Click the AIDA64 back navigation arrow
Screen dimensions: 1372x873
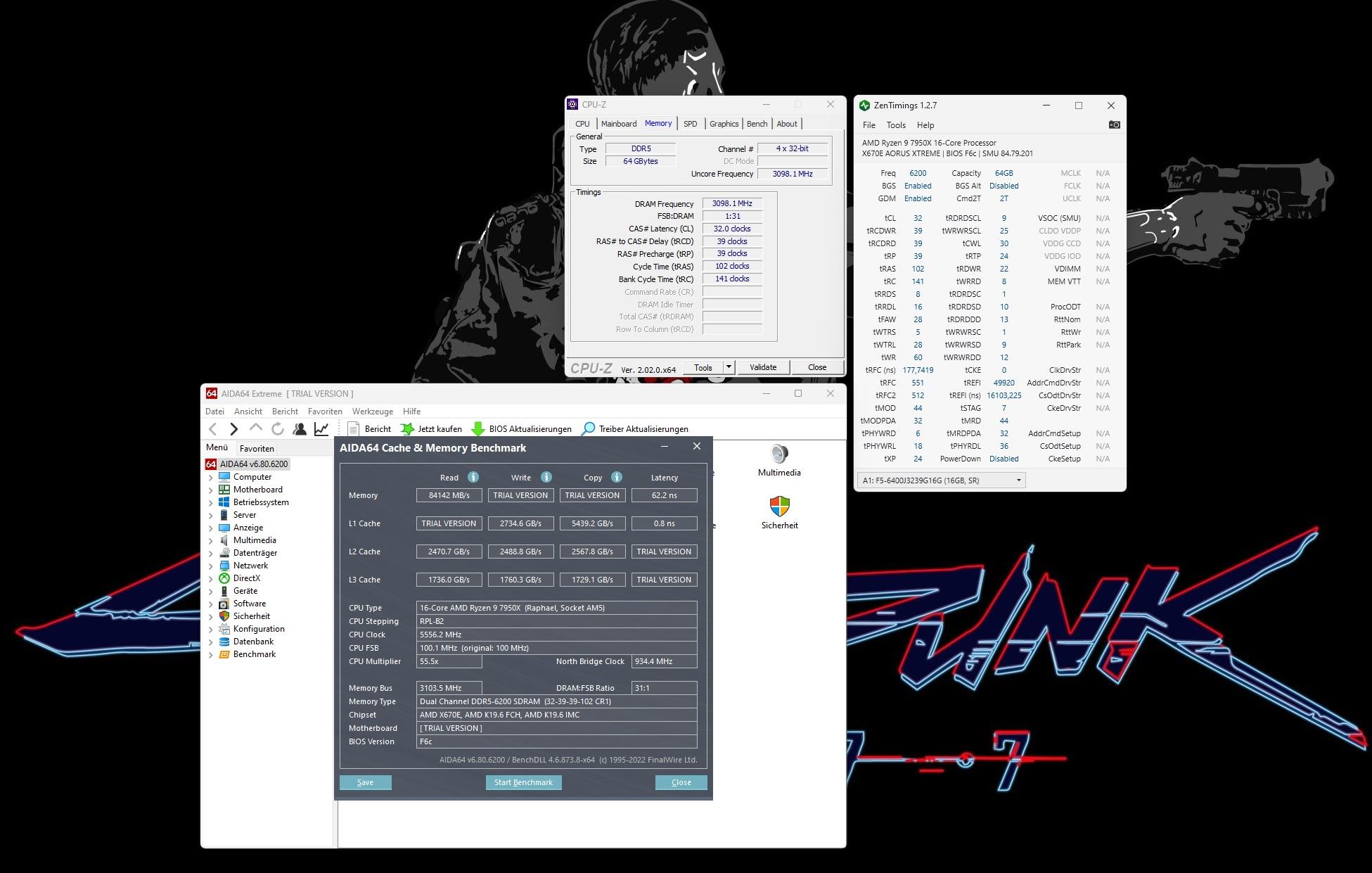[213, 428]
